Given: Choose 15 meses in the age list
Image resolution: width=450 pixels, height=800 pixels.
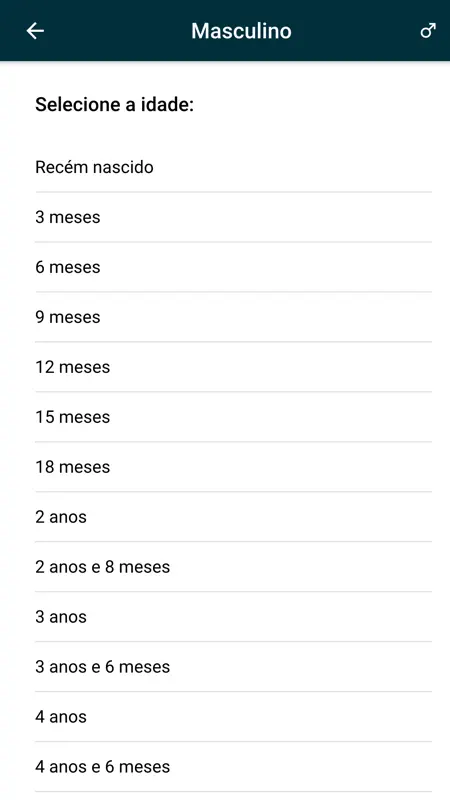Looking at the screenshot, I should pyautogui.click(x=234, y=417).
